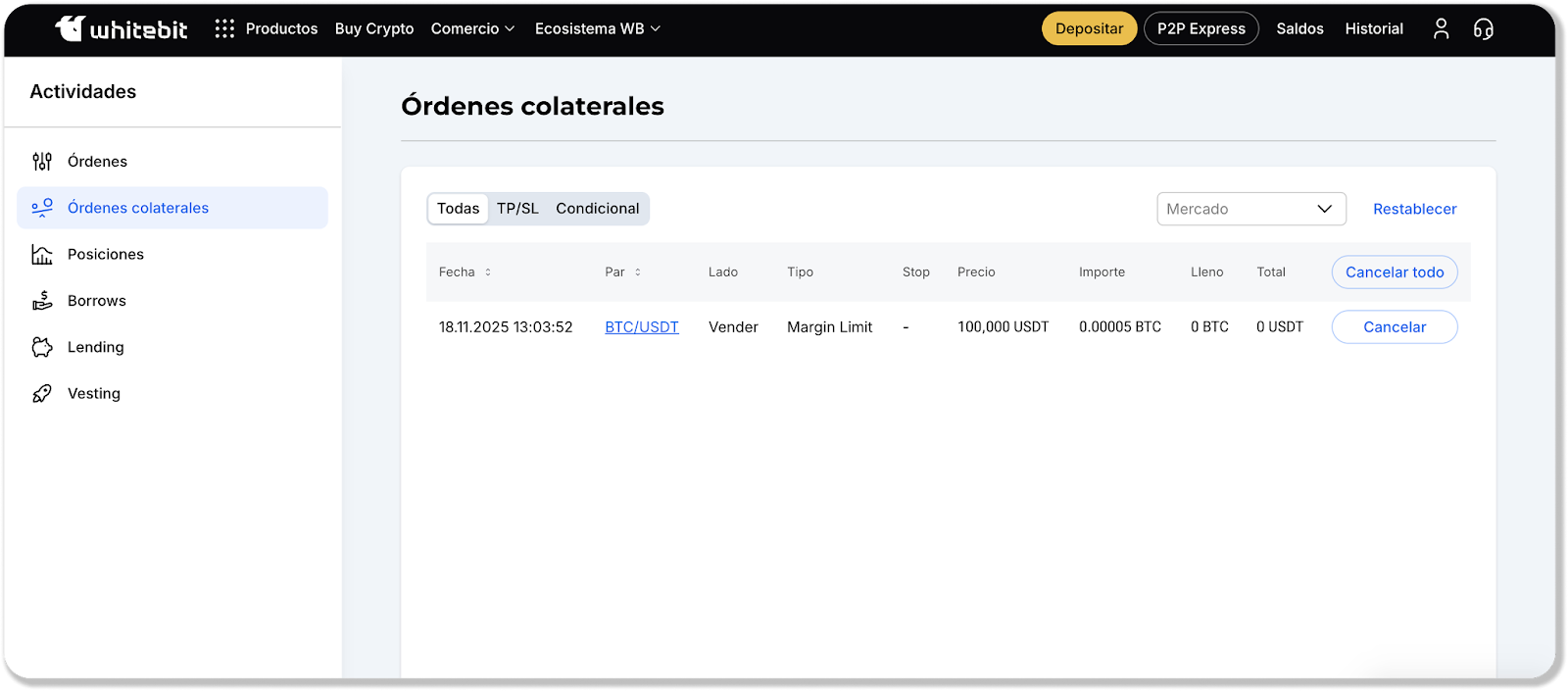Open the Mercado filter dropdown
1568x691 pixels.
1250,209
